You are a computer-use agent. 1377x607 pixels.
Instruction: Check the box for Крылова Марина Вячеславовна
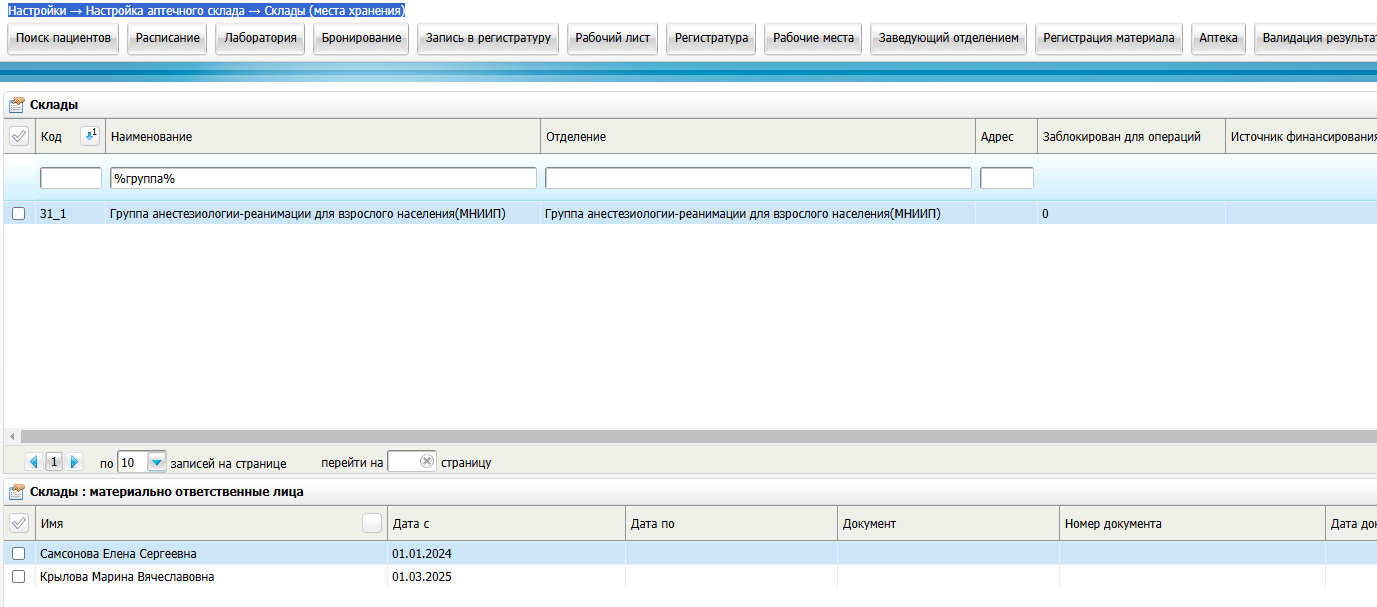(x=18, y=577)
